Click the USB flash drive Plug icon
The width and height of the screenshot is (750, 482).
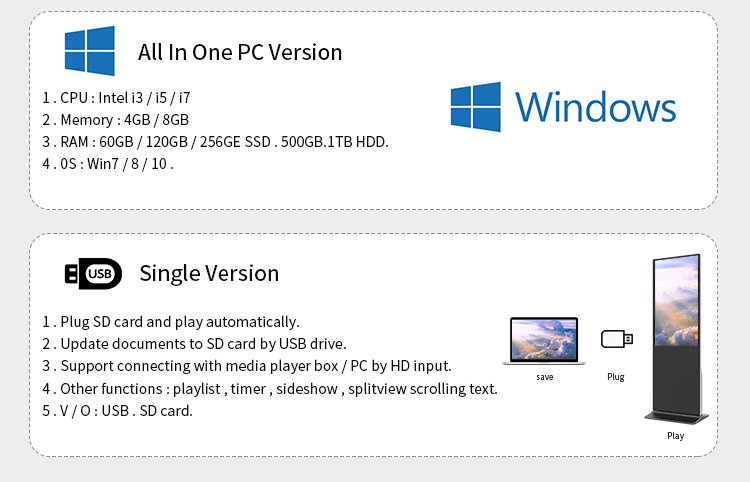pyautogui.click(x=616, y=340)
